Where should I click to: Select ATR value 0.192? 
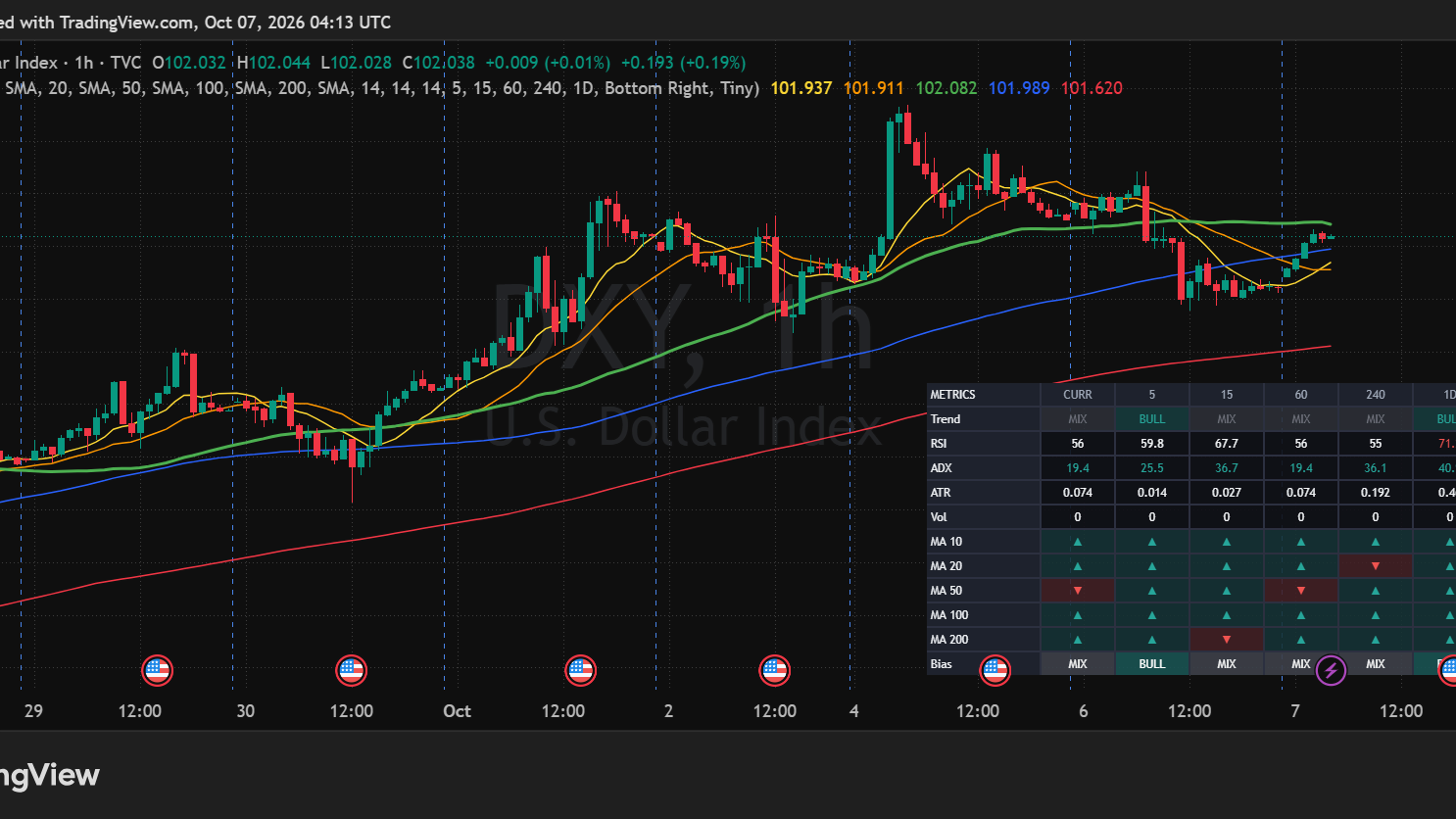point(1376,493)
